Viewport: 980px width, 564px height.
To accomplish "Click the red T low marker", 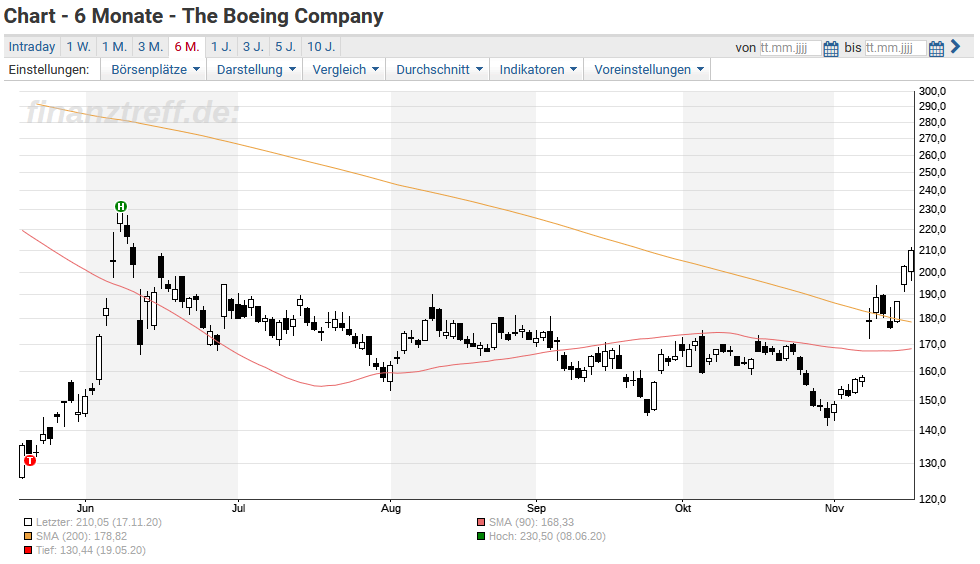I will pos(30,461).
